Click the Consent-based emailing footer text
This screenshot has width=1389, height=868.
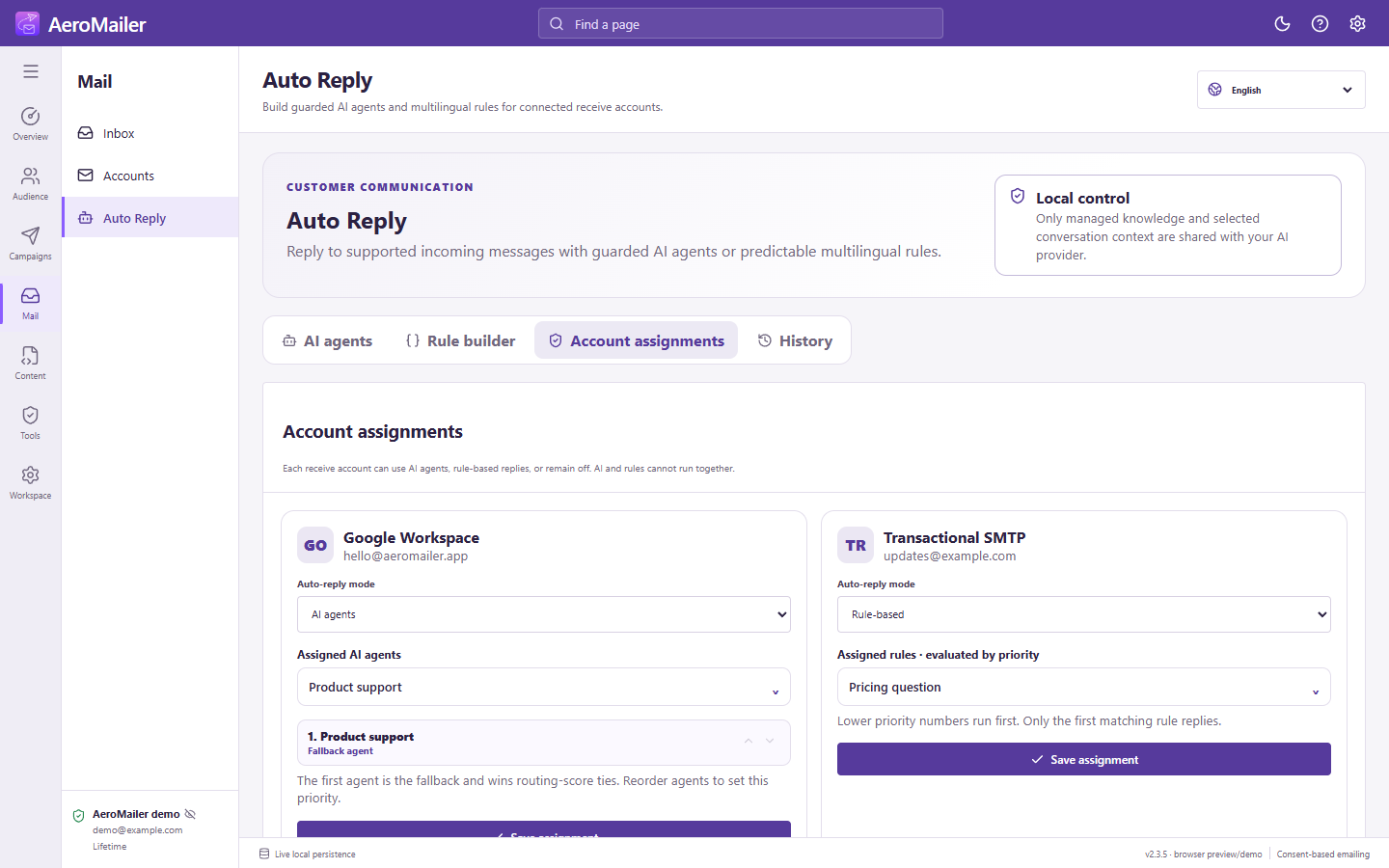(x=1323, y=854)
